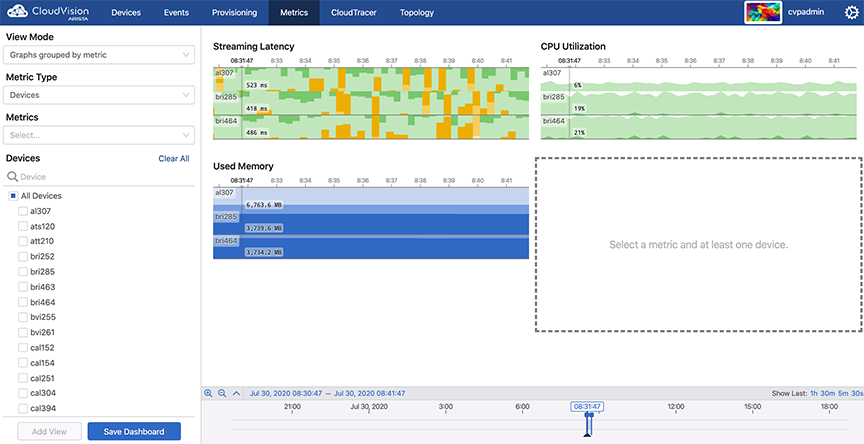Image resolution: width=864 pixels, height=444 pixels.
Task: Click the 523 ms latency value
Action: (256, 85)
